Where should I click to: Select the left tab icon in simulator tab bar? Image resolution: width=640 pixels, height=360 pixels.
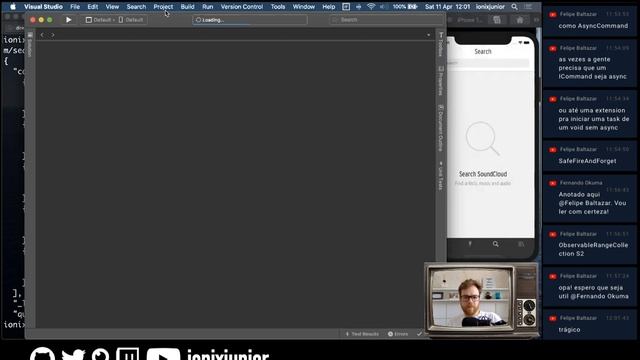click(470, 244)
